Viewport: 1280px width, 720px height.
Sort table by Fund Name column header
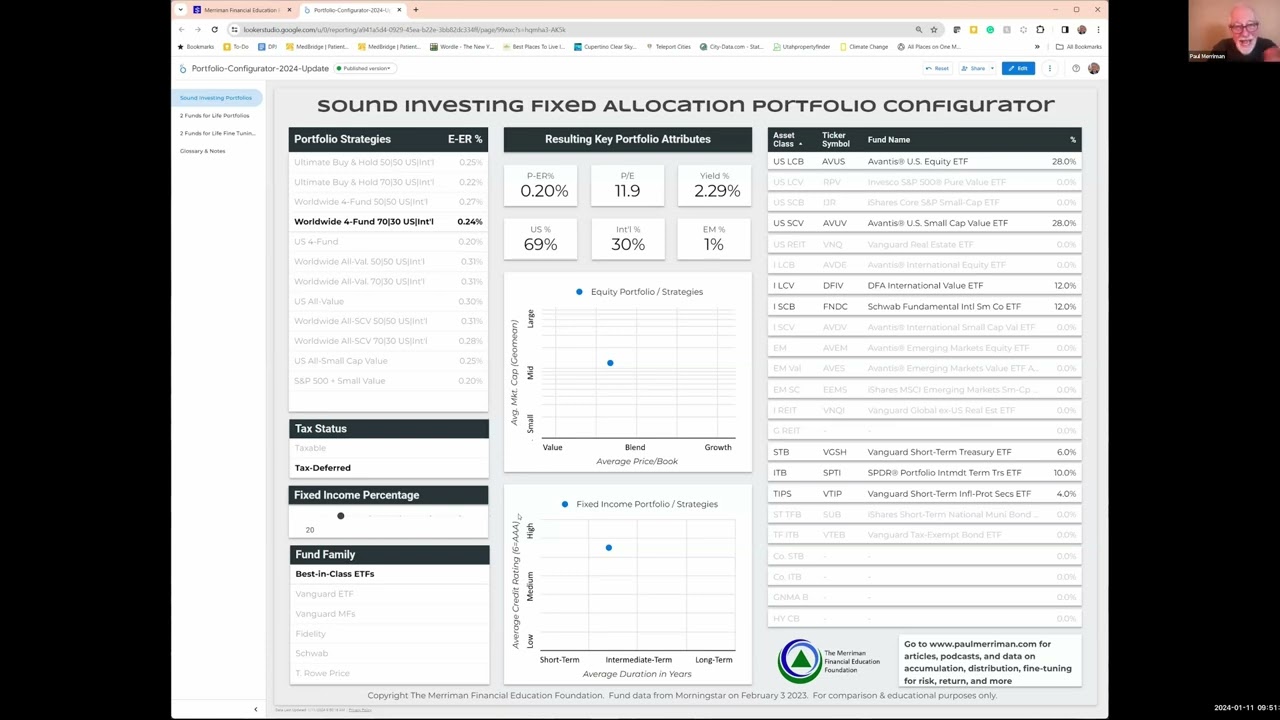click(x=888, y=140)
